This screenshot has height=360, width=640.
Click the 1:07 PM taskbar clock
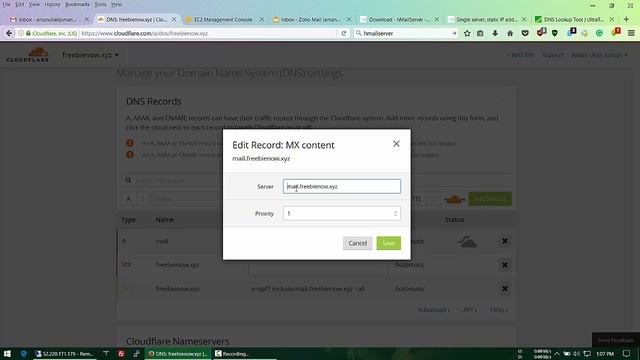tap(605, 353)
